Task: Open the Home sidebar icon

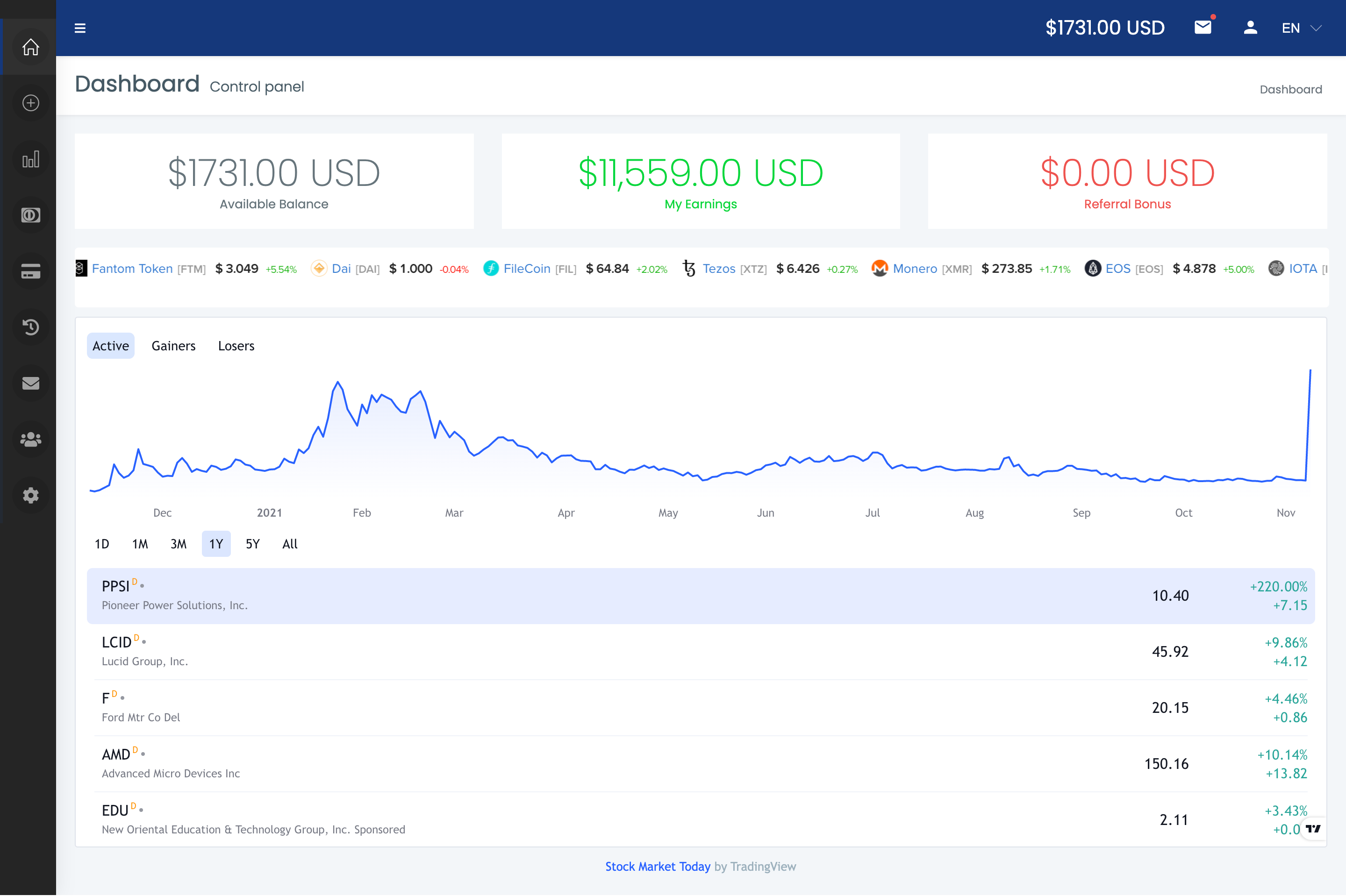Action: click(30, 47)
